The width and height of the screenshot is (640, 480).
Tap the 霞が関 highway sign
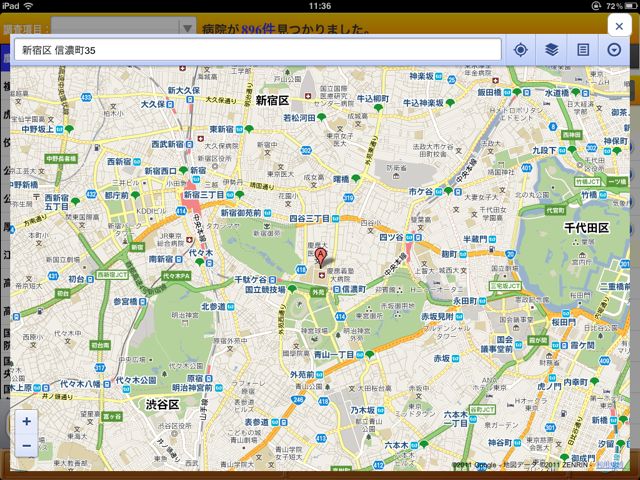coord(538,341)
